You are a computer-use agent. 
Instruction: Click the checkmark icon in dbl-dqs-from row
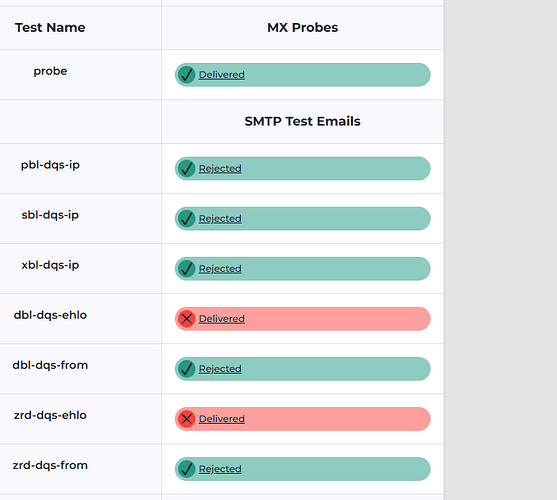tap(186, 369)
